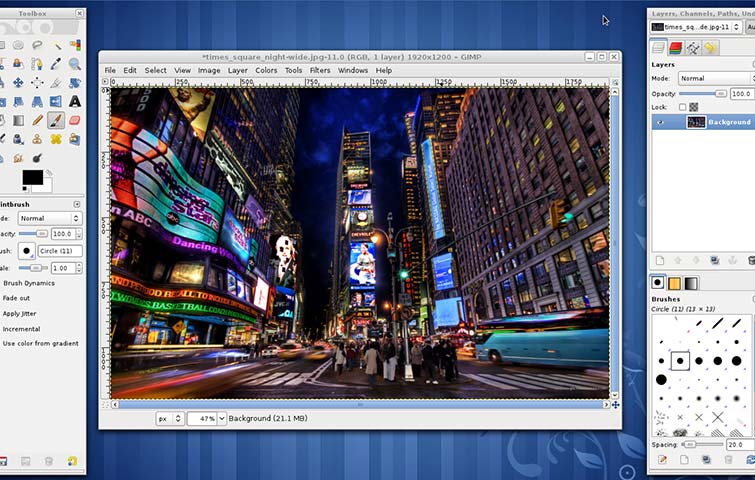
Task: Select the Fuzzy Select wand tool
Action: point(56,45)
